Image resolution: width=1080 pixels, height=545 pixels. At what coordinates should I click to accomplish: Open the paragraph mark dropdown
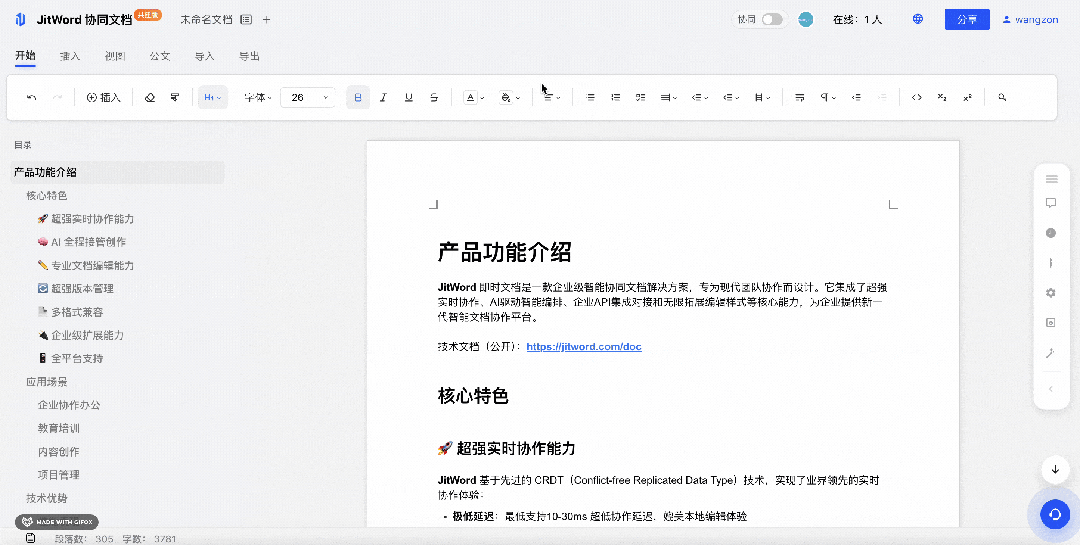[x=828, y=98]
